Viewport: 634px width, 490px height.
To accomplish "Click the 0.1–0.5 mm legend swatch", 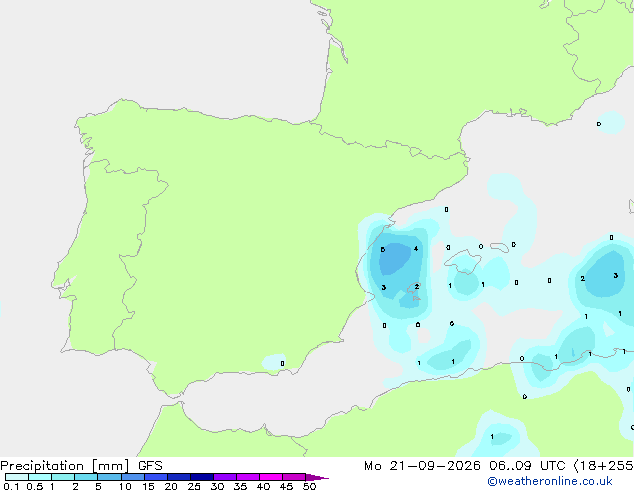I will [x=17, y=477].
